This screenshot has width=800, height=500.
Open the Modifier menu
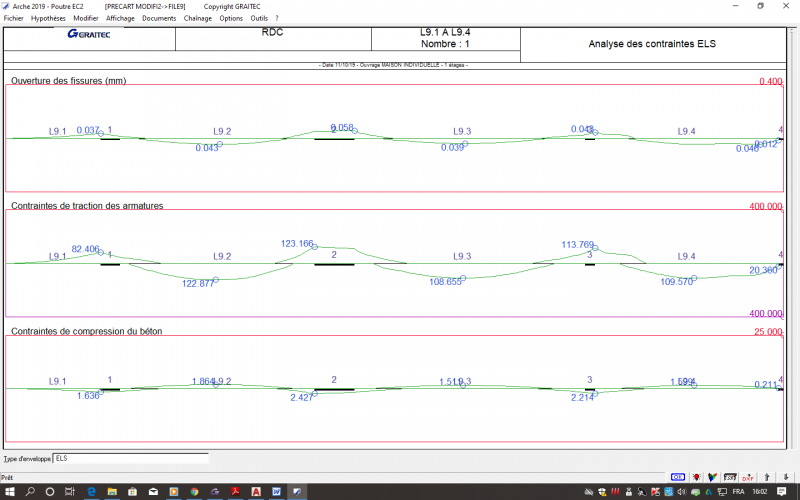point(86,18)
